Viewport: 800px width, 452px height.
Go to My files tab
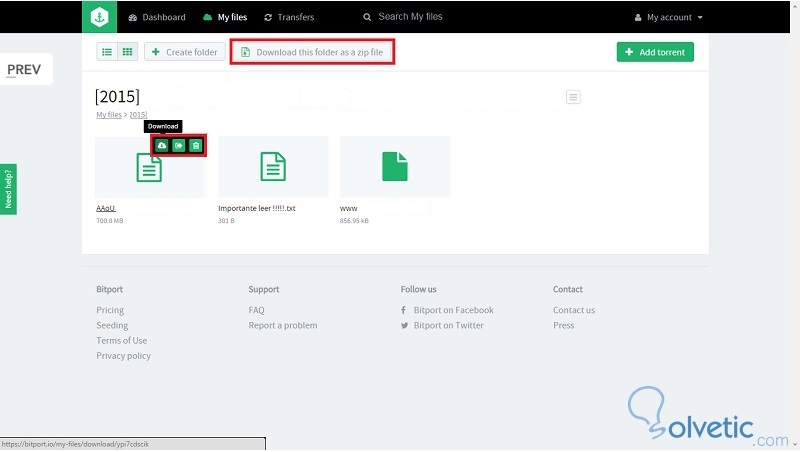pyautogui.click(x=225, y=17)
